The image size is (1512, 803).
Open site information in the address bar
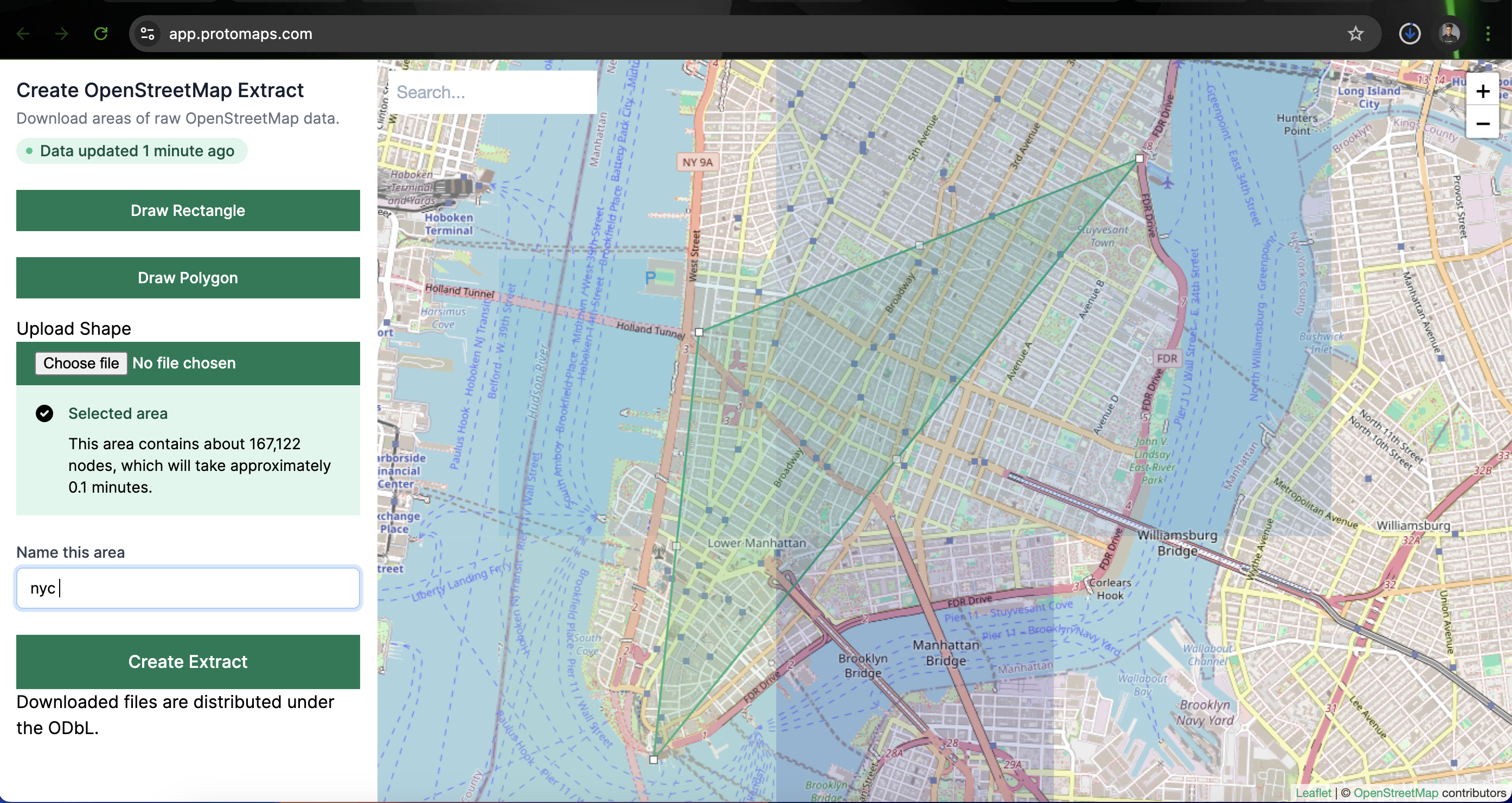(148, 34)
